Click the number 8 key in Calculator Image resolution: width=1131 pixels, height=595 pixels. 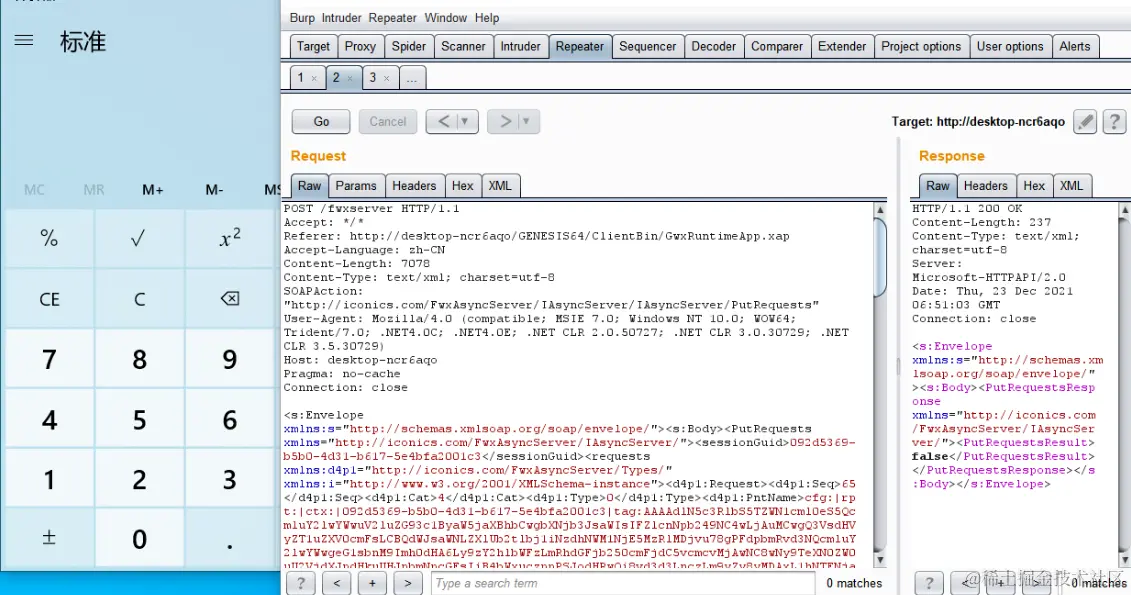pyautogui.click(x=138, y=358)
